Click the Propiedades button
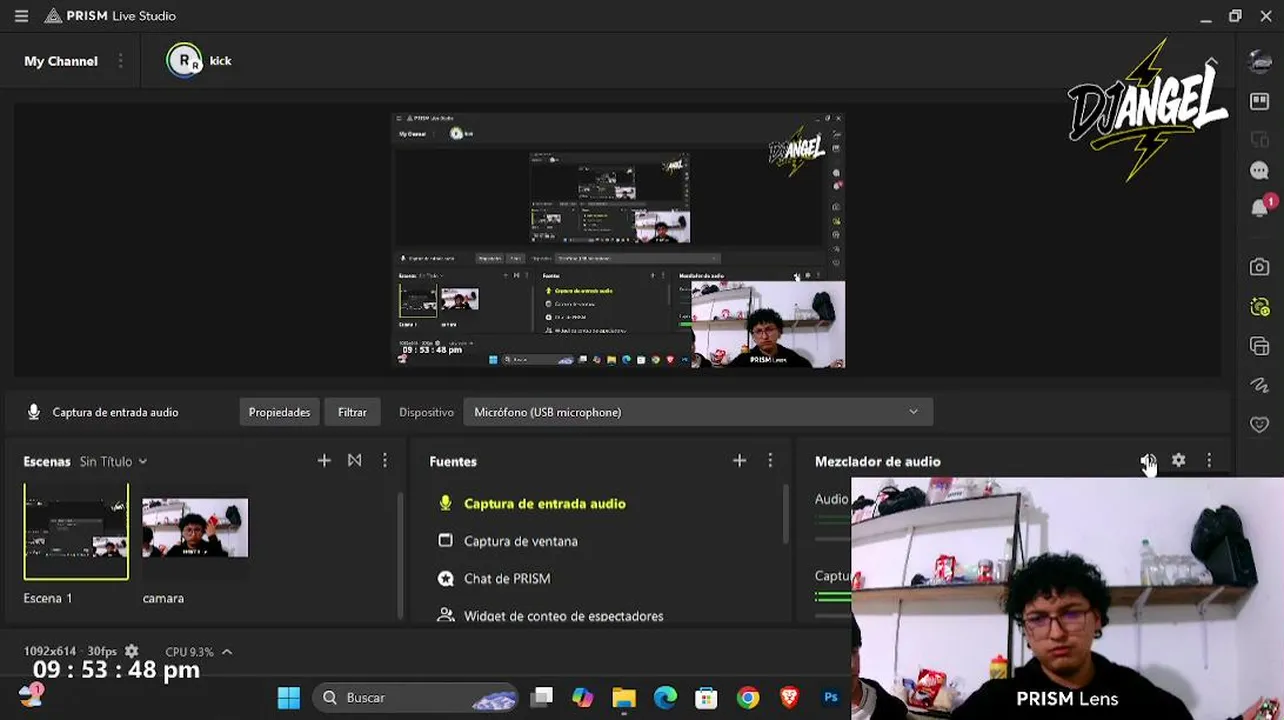 tap(279, 412)
